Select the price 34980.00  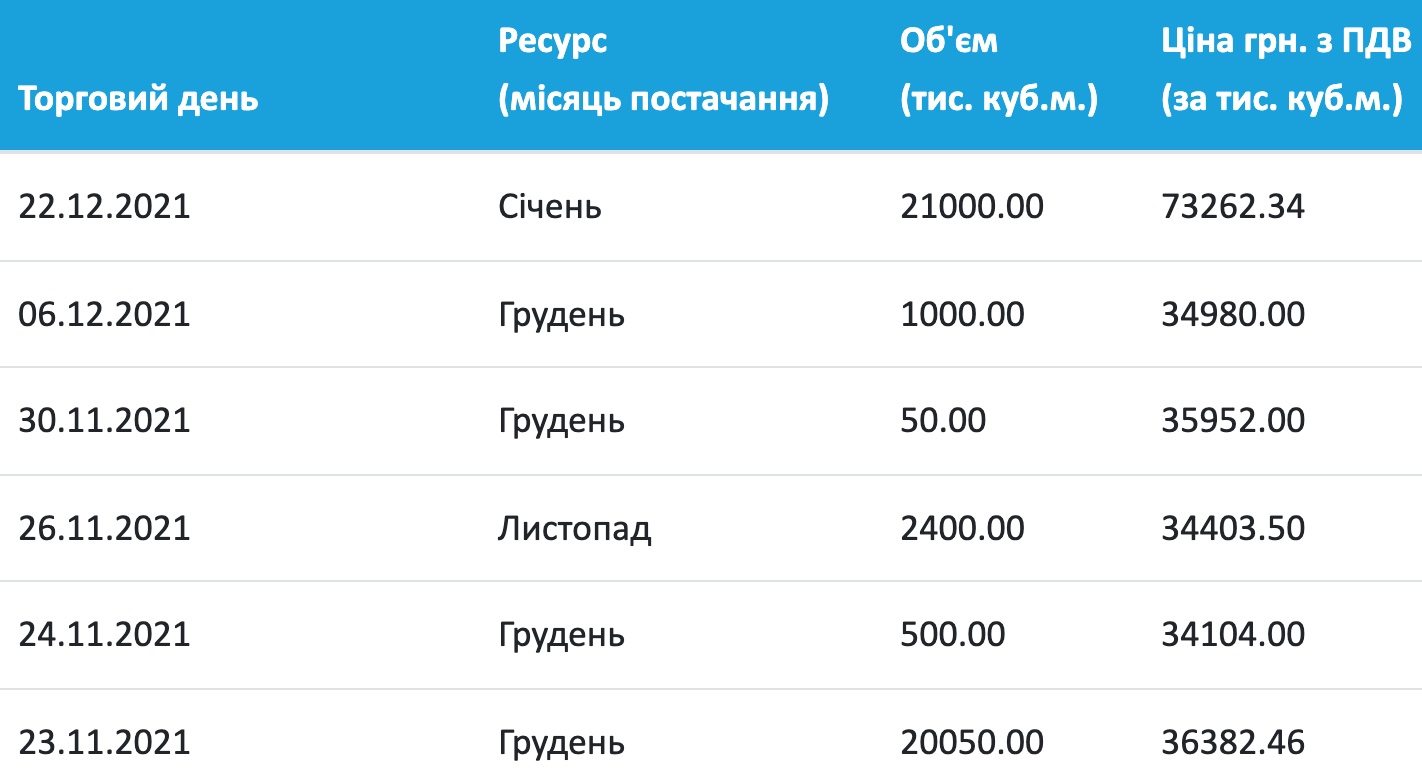1233,314
